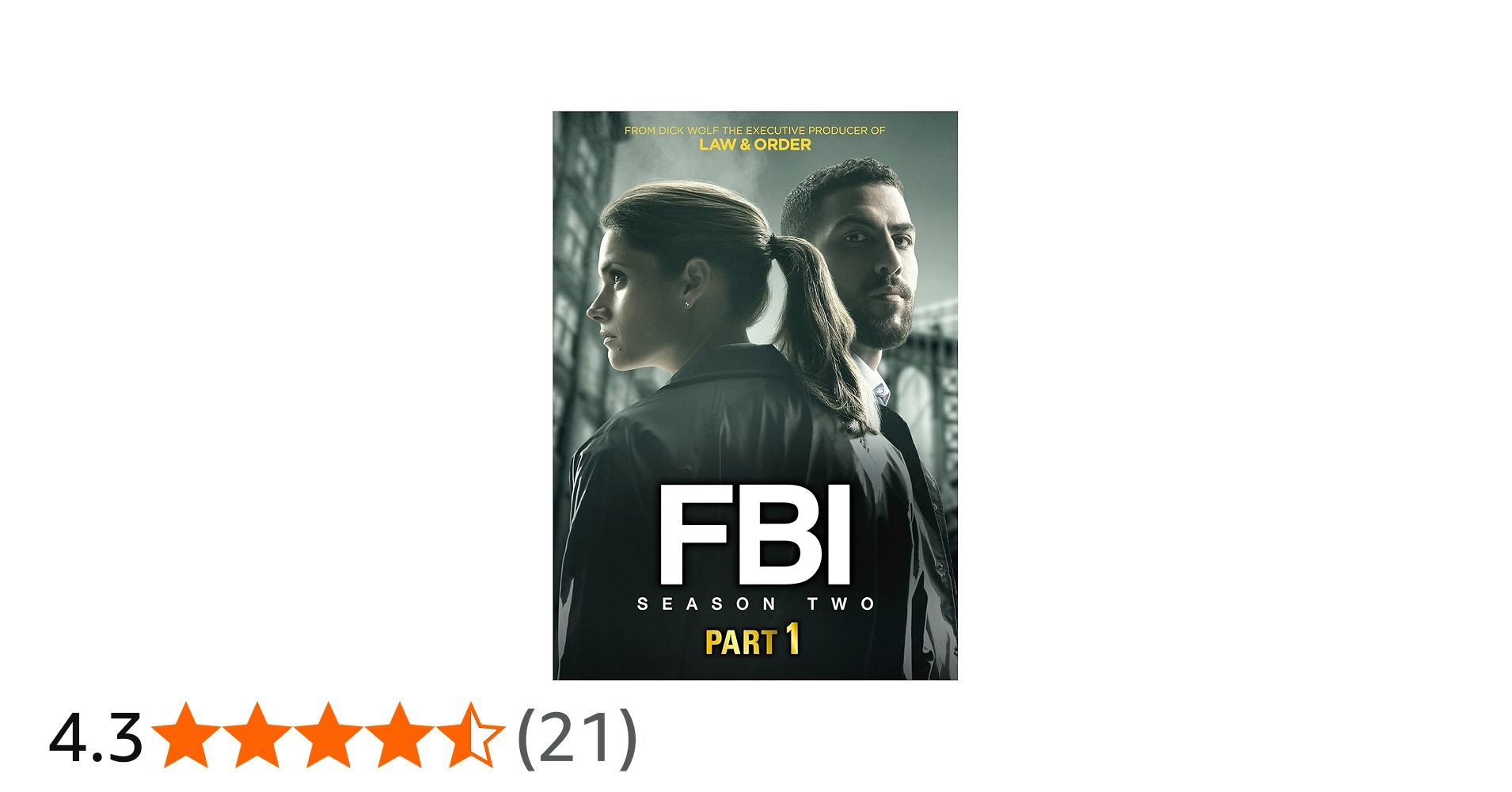This screenshot has height=792, width=1512.
Task: Click the large FBI title on poster
Action: (x=755, y=535)
